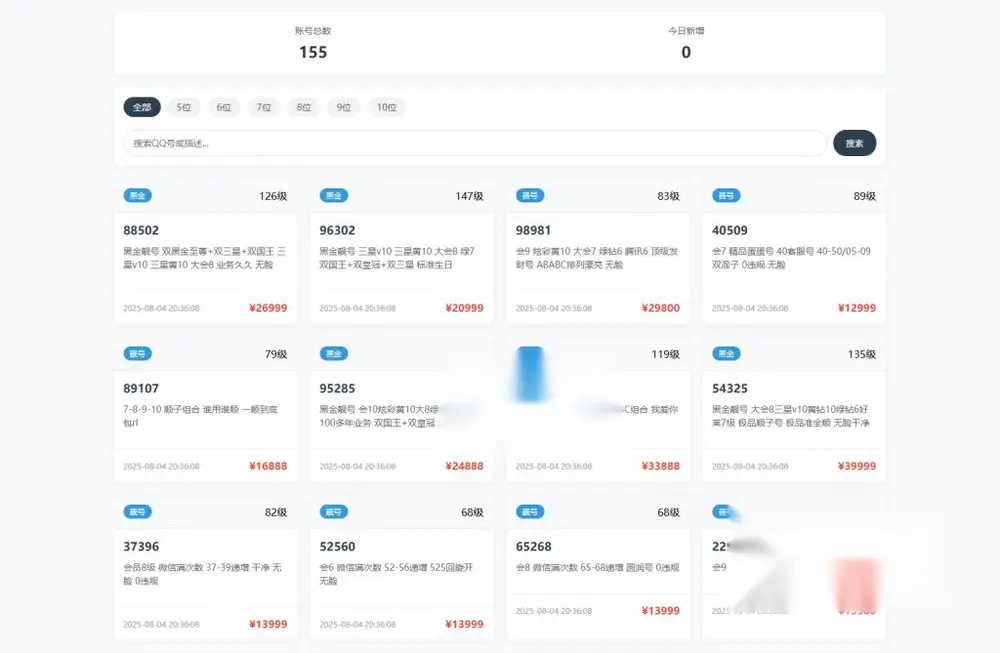1000x653 pixels.
Task: Click the 68级 label above 52560
Action: click(x=473, y=513)
